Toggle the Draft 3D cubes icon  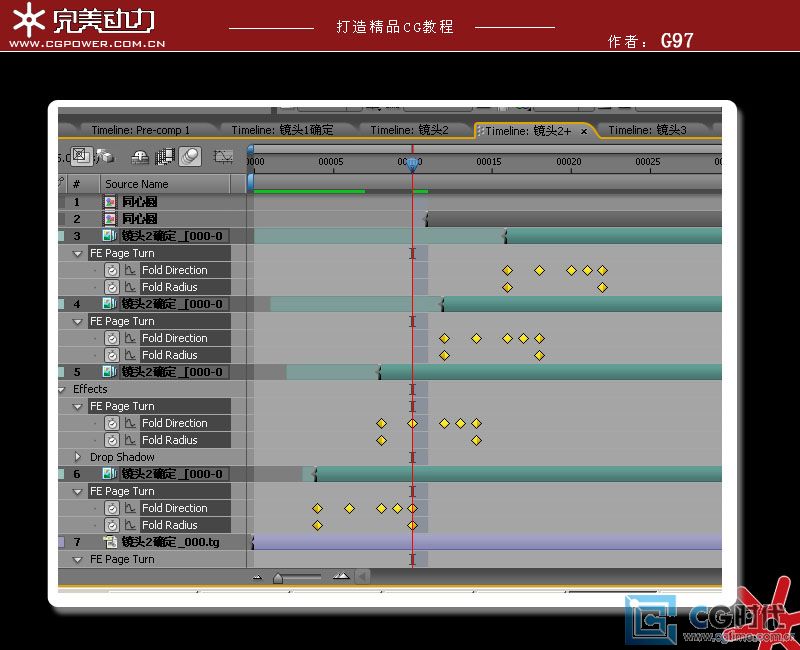pyautogui.click(x=104, y=156)
